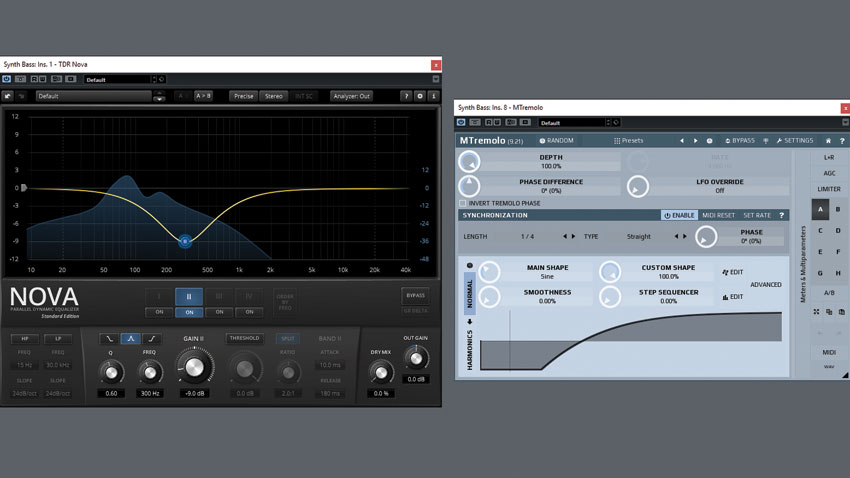
Task: Open MTremolo SETTINGS
Action: click(x=795, y=140)
